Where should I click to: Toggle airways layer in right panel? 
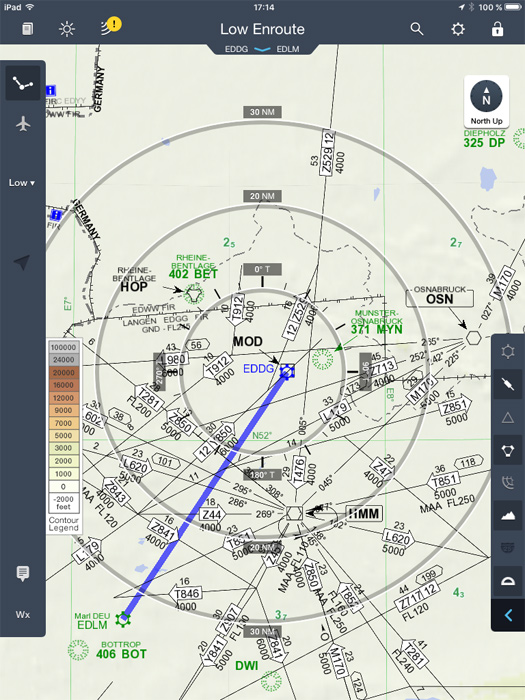pyautogui.click(x=508, y=384)
